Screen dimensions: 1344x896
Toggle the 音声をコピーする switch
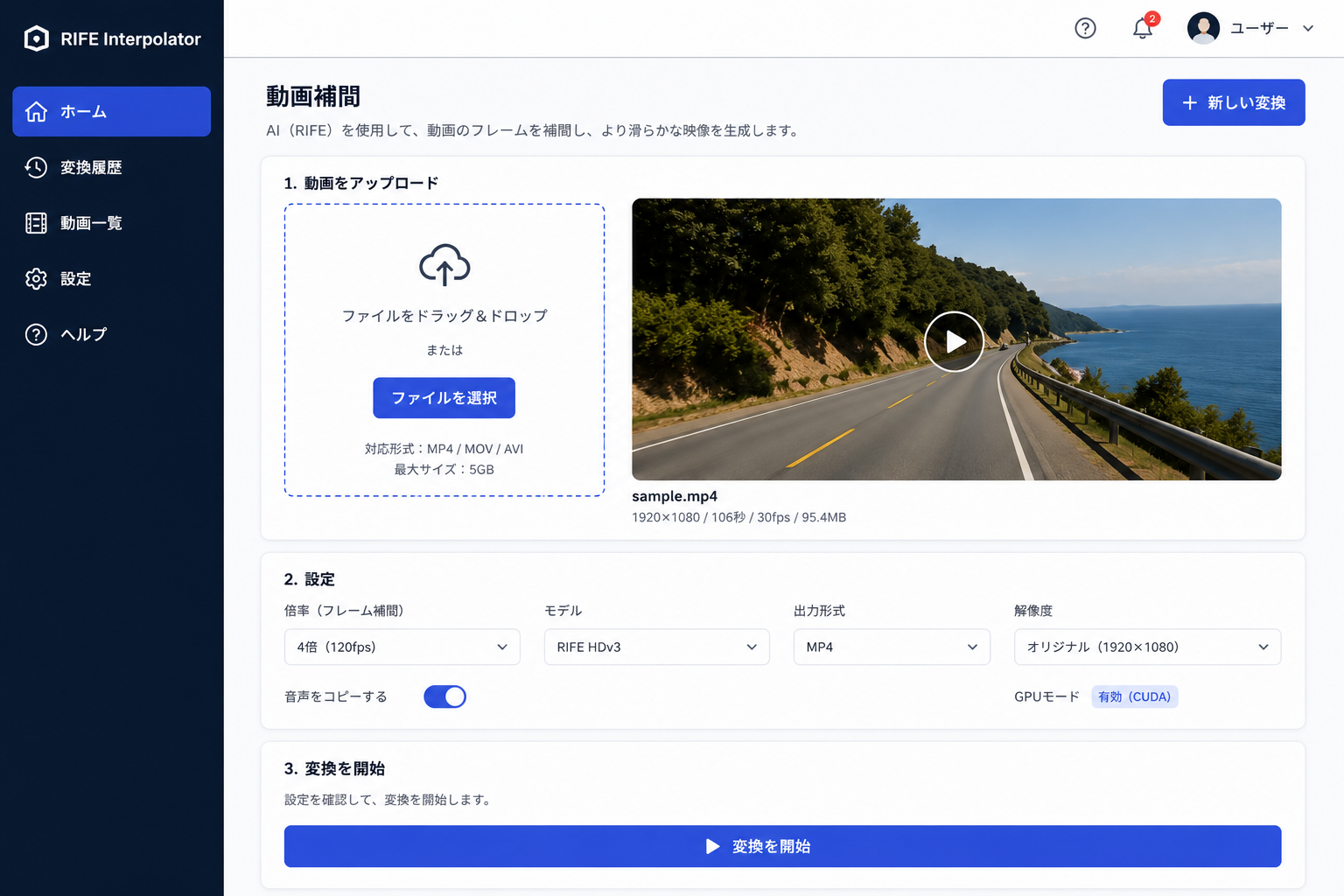click(444, 696)
